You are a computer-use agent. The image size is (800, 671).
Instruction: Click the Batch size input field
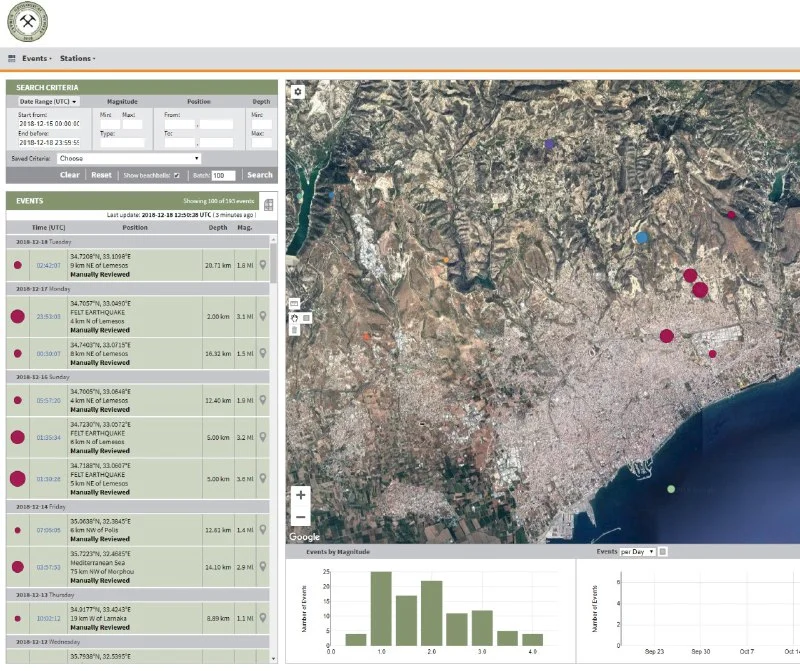(x=223, y=175)
